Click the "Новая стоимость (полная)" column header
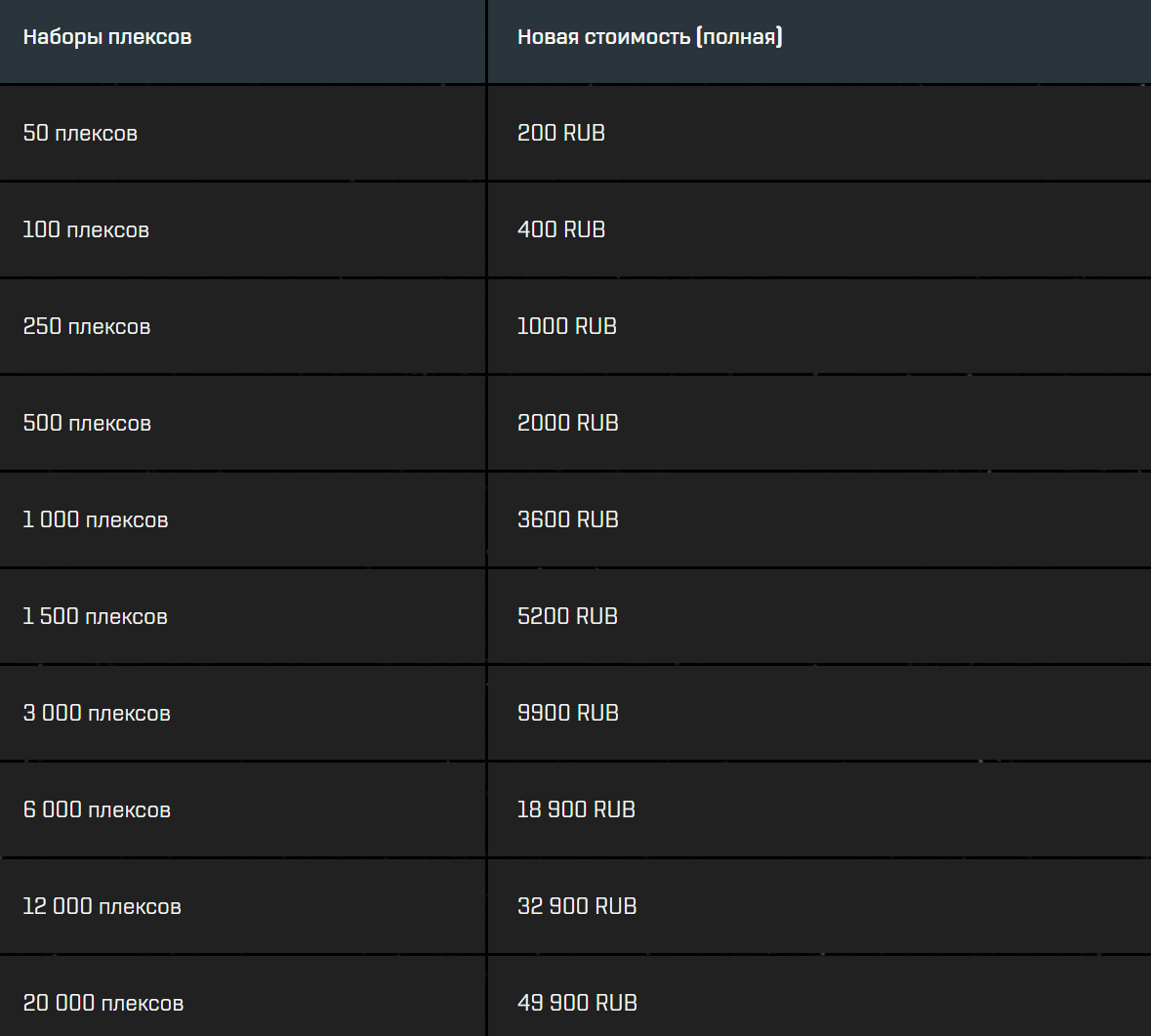 coord(649,38)
